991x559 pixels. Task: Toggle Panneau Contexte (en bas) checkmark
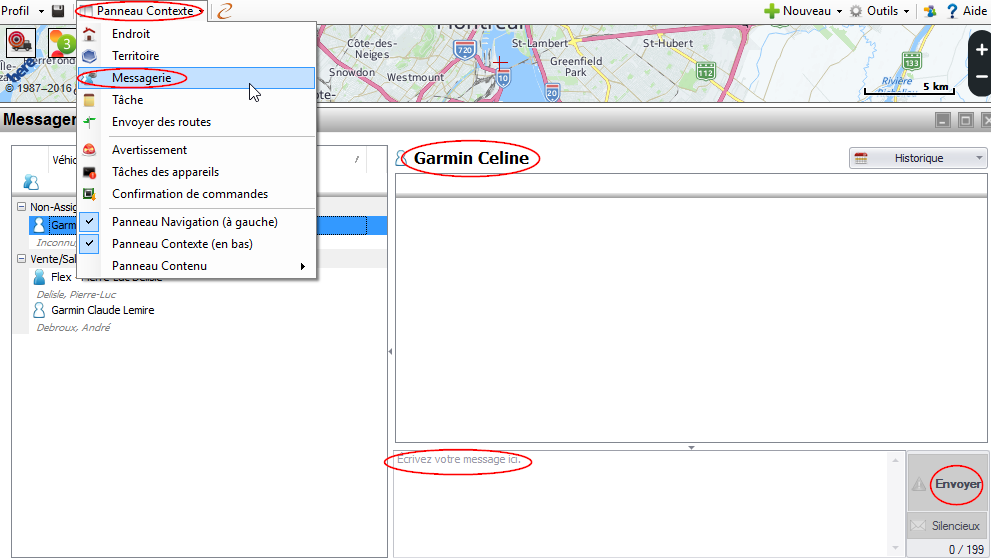(90, 244)
